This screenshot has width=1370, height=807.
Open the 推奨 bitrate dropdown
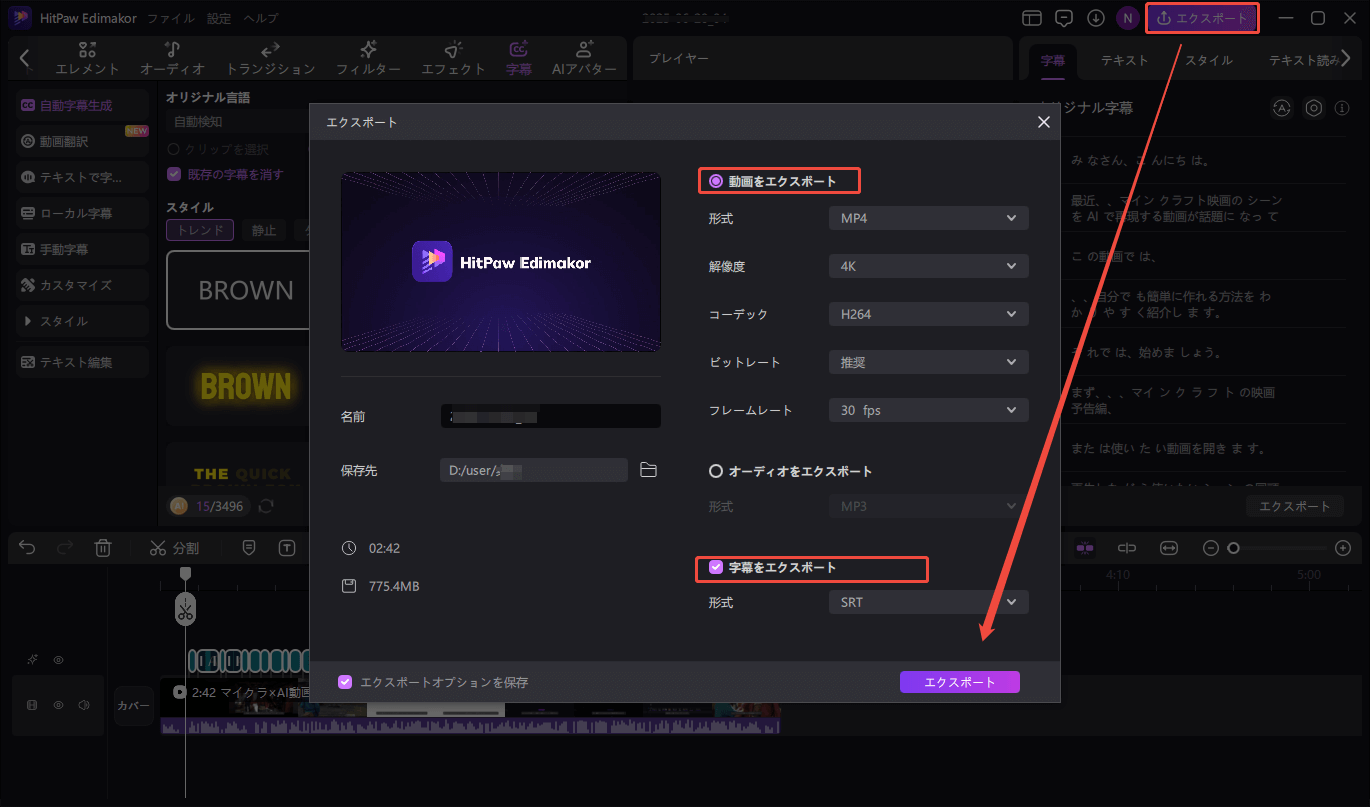928,362
